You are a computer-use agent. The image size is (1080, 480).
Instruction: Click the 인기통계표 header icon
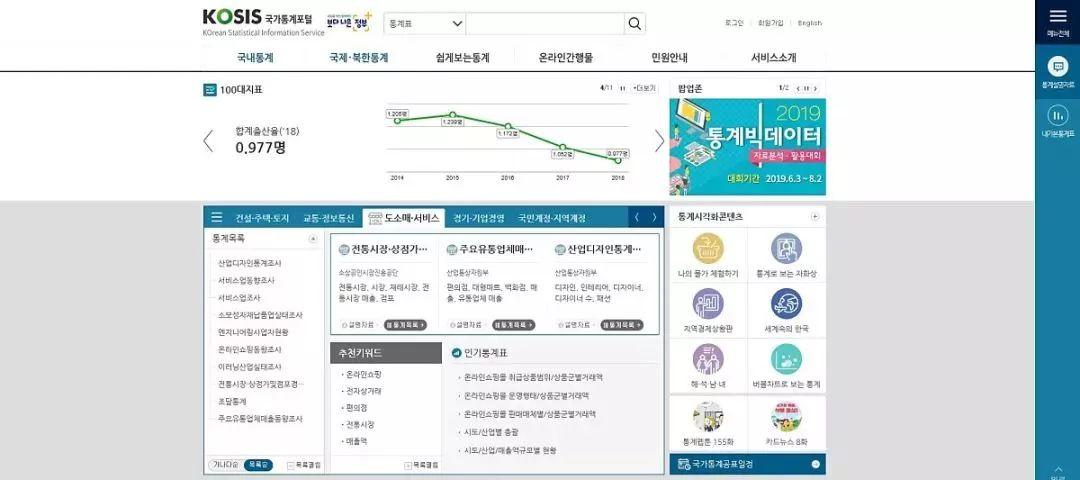tap(456, 353)
